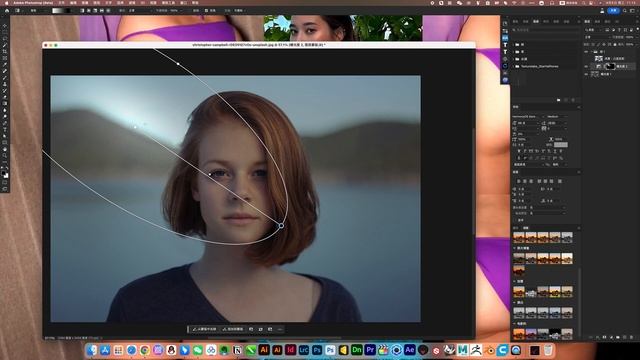Click the Create new layer icon in Layers panel

click(624, 337)
